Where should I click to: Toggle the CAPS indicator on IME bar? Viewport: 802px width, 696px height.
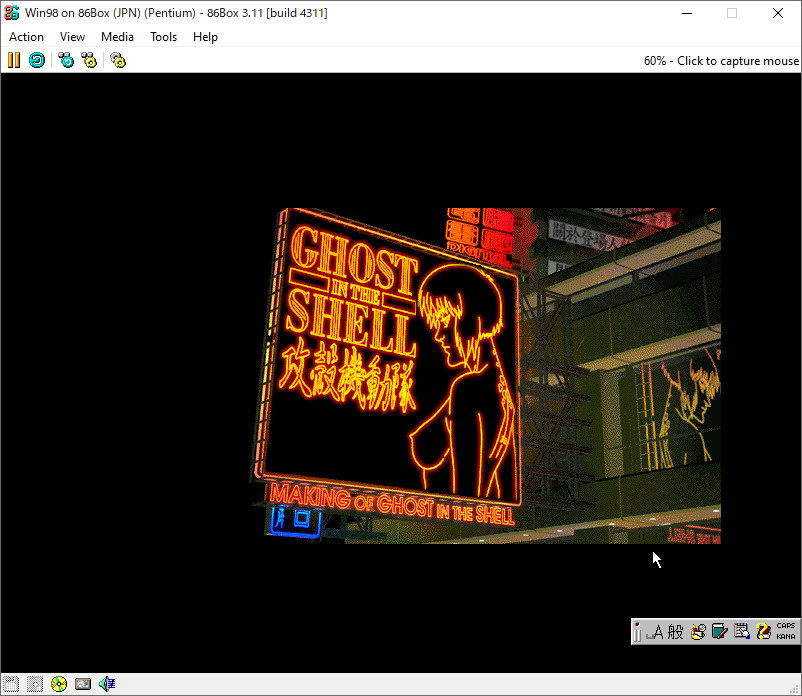(x=786, y=626)
